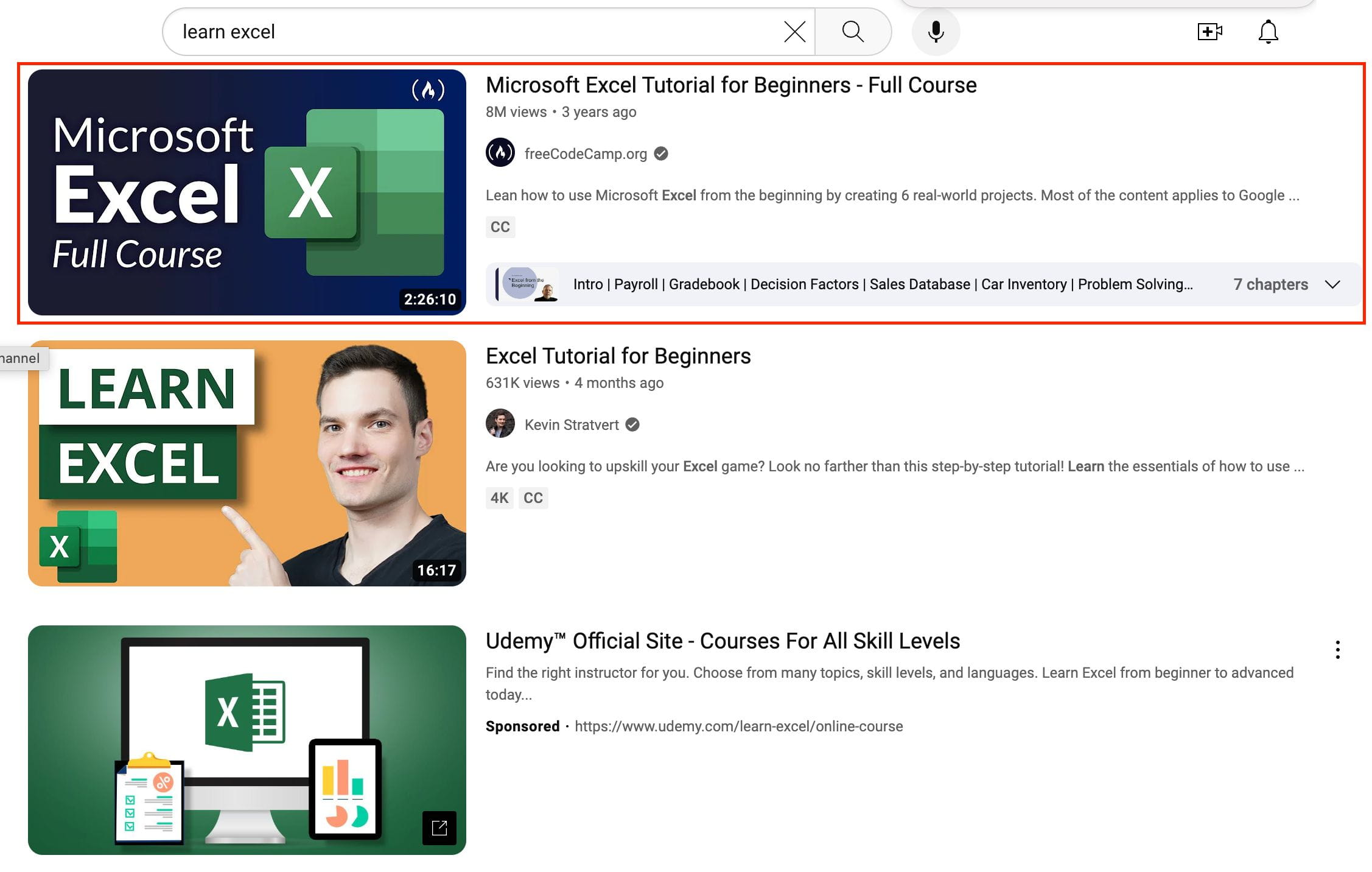Open Microsoft Excel Full Course thumbnail
1372x872 pixels.
tap(247, 192)
